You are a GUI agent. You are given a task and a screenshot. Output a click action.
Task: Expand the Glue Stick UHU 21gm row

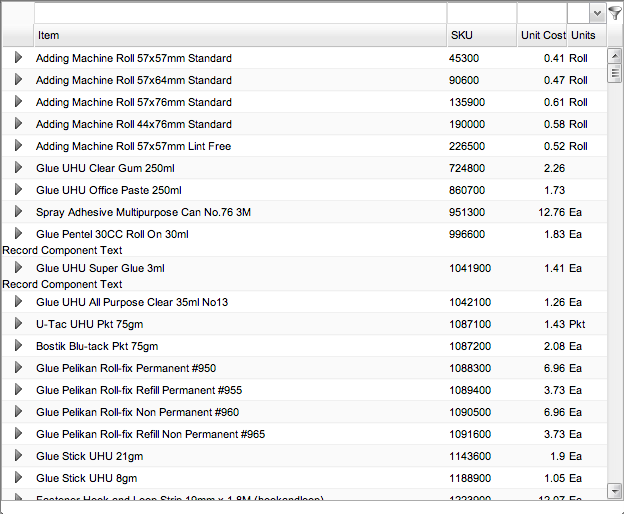pos(18,456)
